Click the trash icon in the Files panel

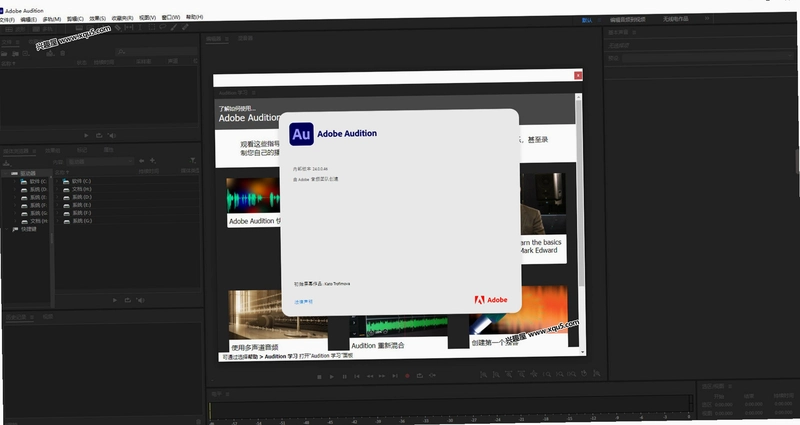coord(63,53)
